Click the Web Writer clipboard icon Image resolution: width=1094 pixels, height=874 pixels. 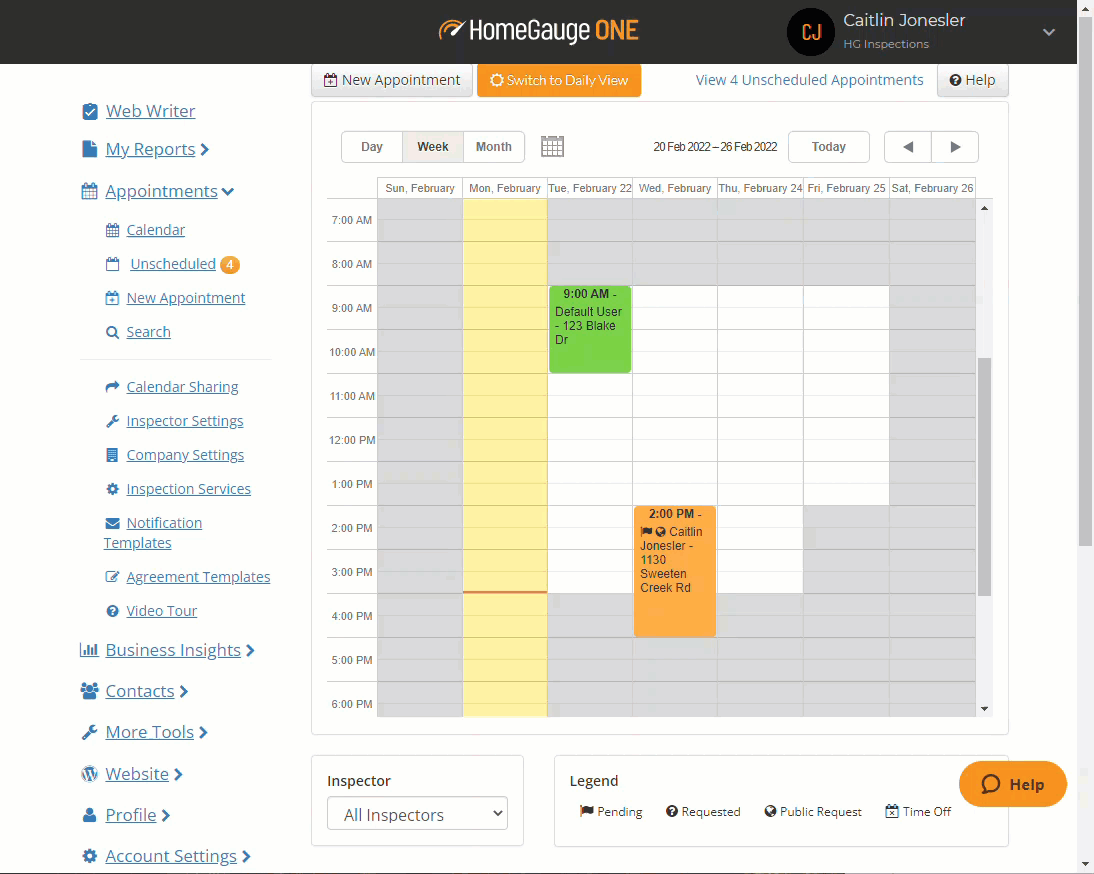[x=90, y=111]
